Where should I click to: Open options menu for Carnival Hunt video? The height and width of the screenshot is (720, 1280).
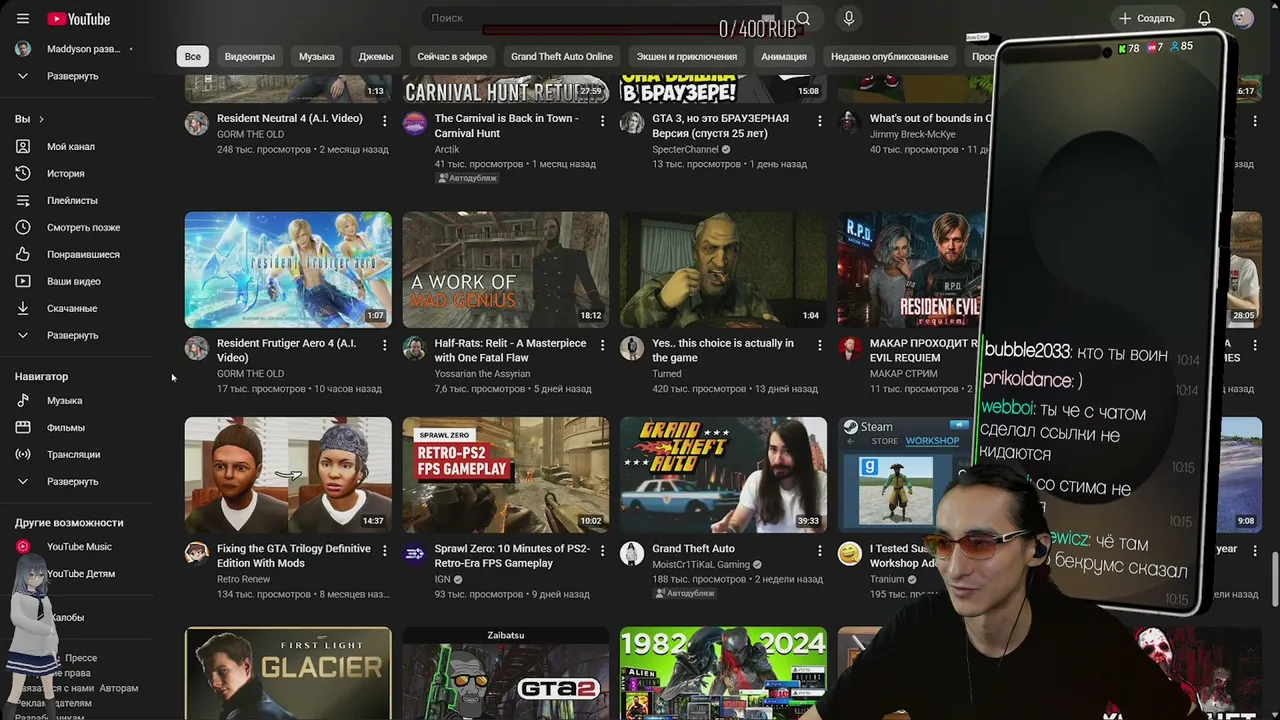(x=602, y=120)
